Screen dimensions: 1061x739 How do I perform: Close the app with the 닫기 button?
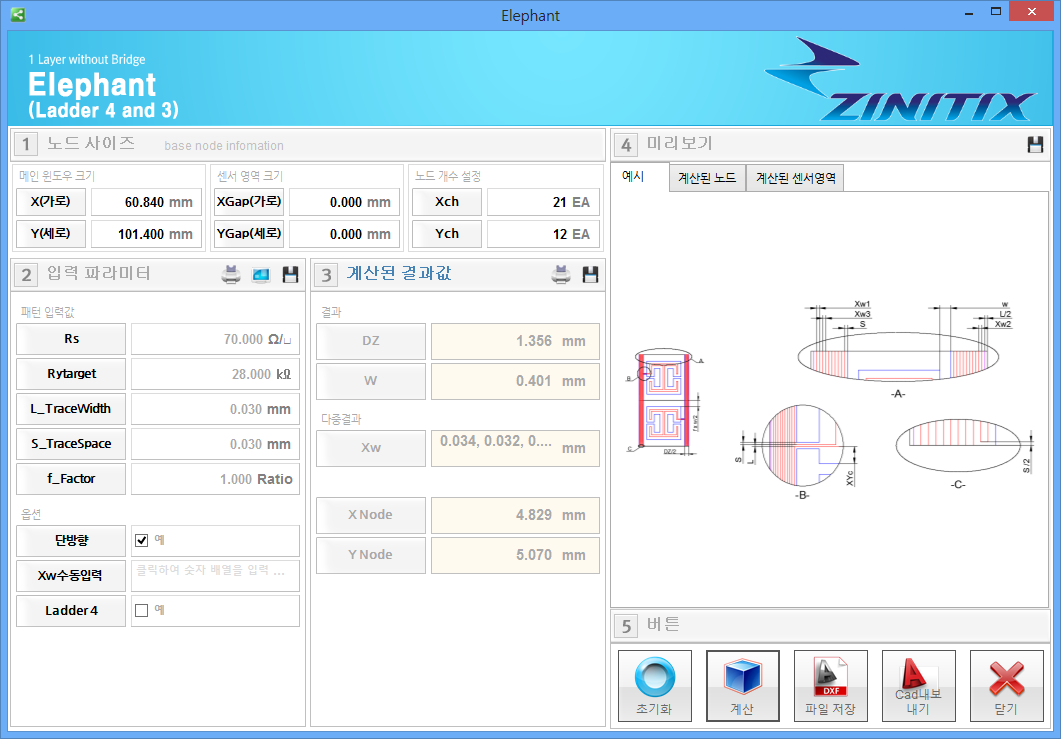(1007, 686)
